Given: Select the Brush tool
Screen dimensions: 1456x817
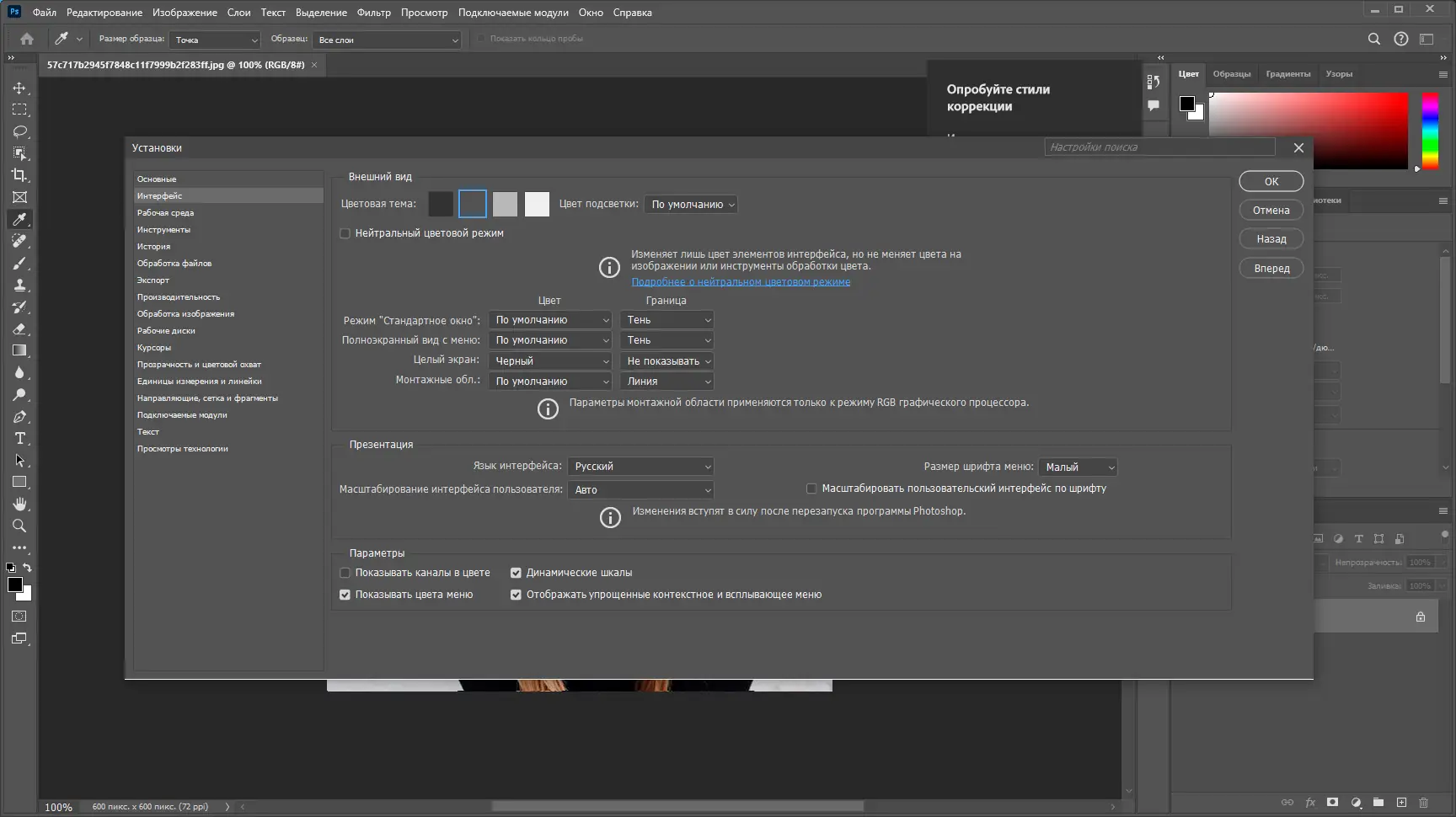Looking at the screenshot, I should click(x=19, y=263).
